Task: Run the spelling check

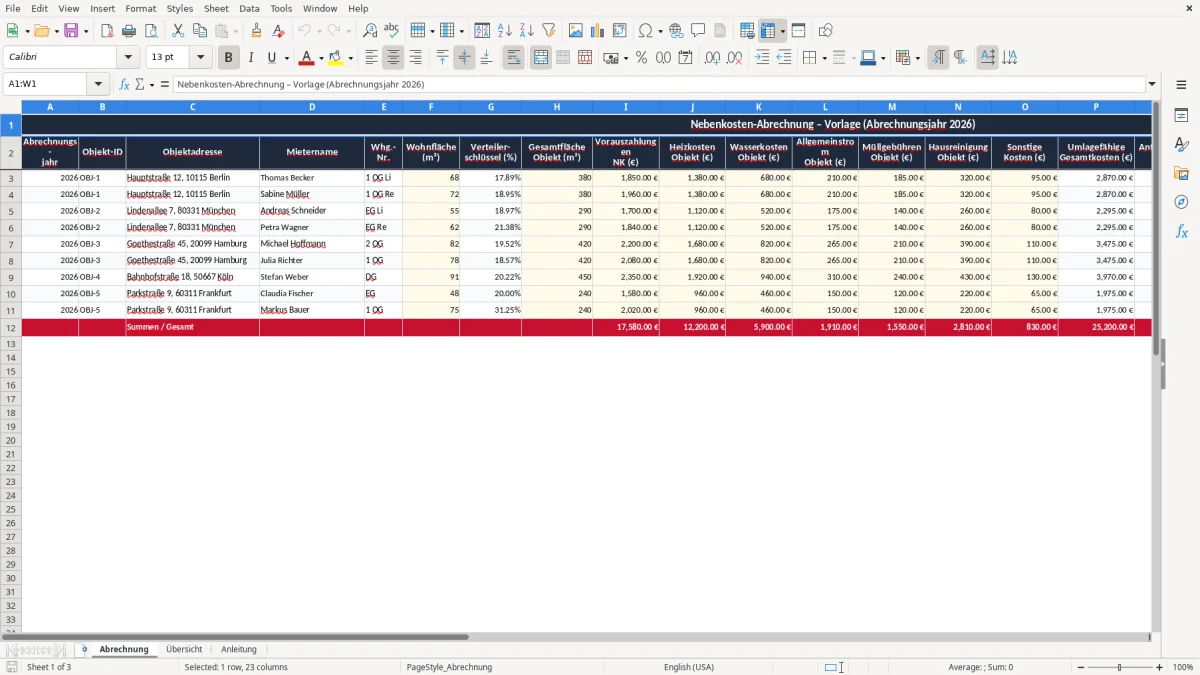Action: [392, 31]
